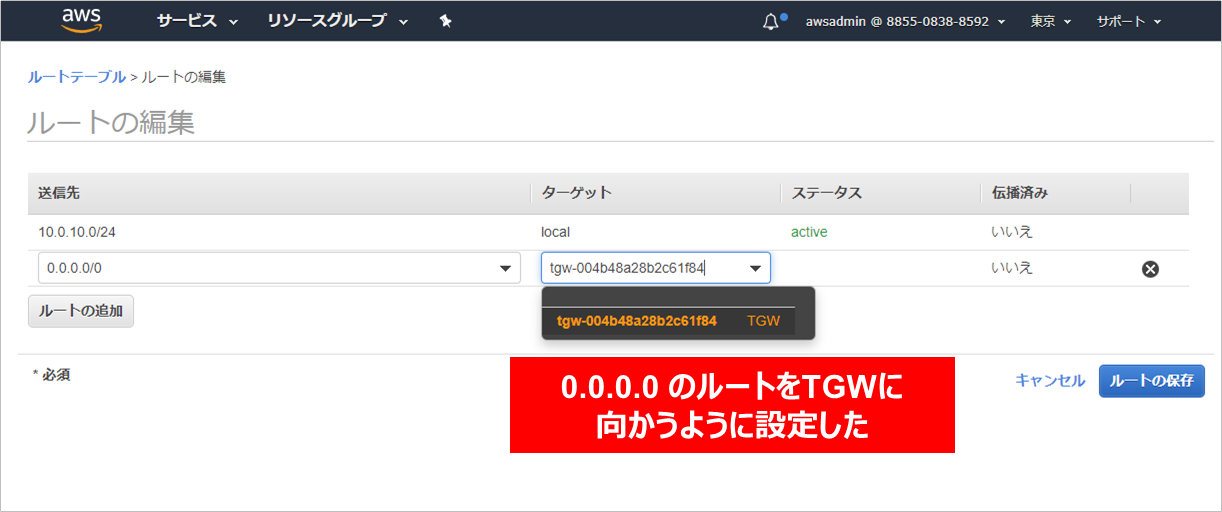Click into the target tgw text field
1222x512 pixels.
coord(640,268)
